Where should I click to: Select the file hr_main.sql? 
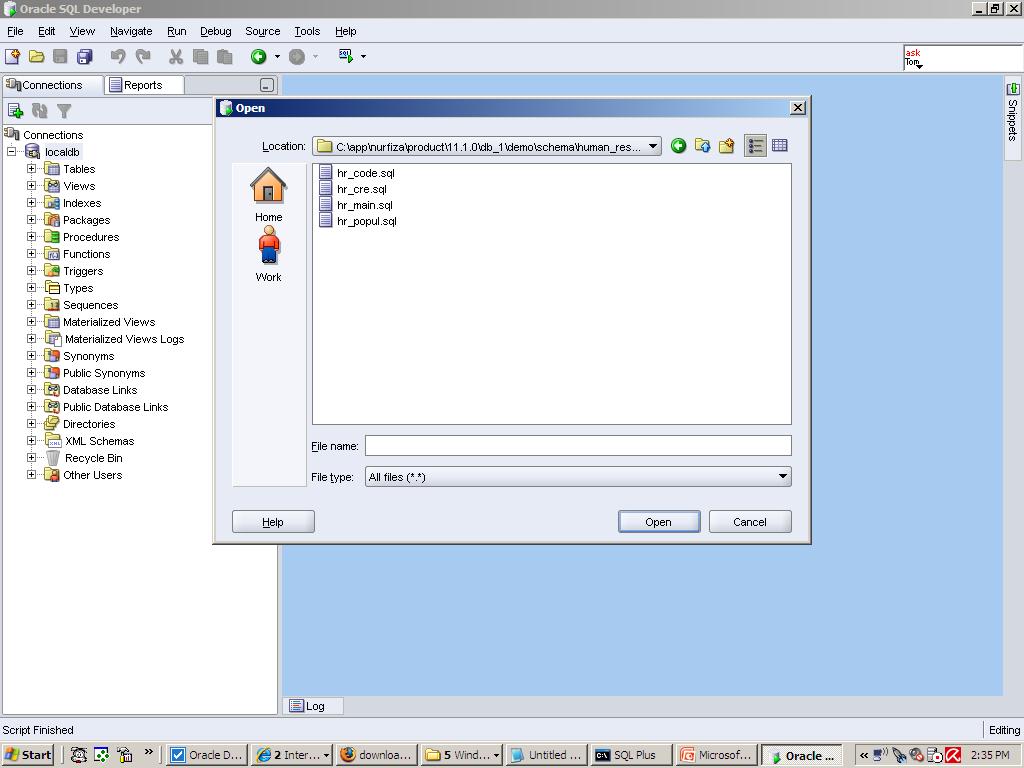363,205
